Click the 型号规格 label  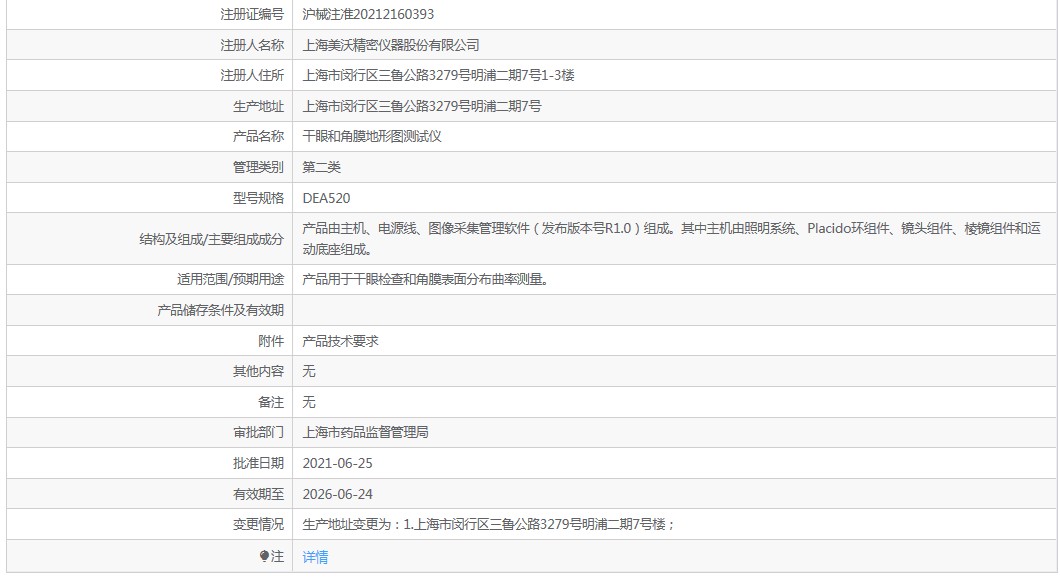(x=258, y=198)
